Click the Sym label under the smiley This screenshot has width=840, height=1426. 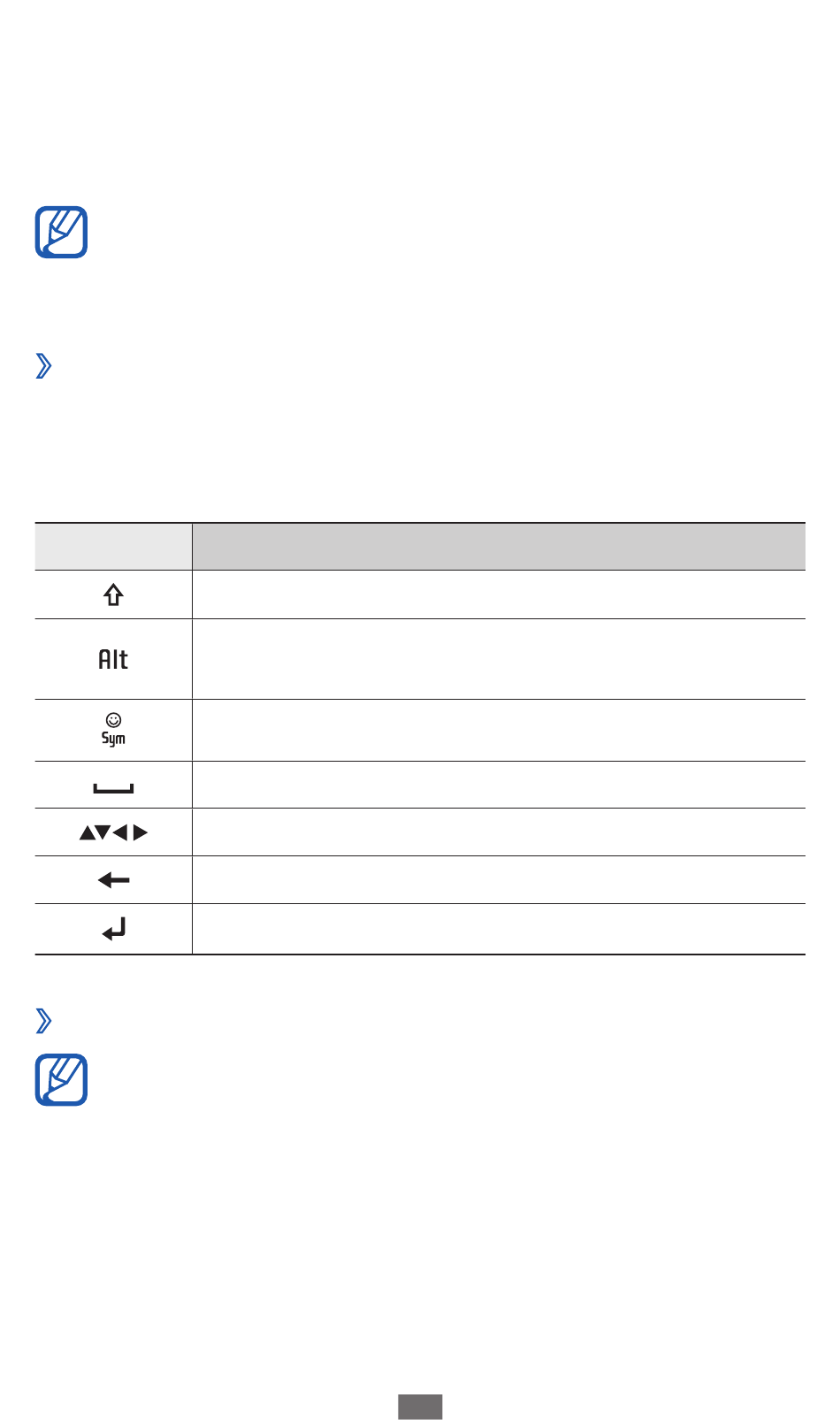click(x=113, y=739)
